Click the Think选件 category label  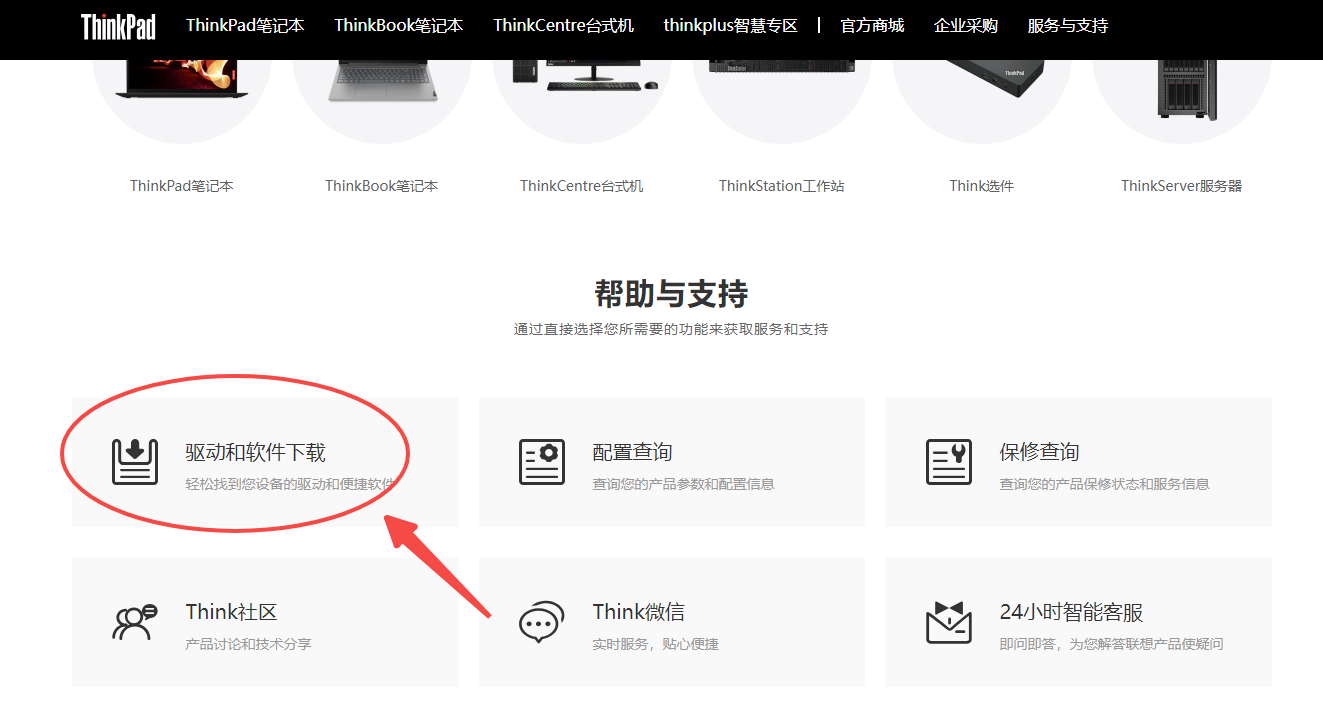[981, 186]
